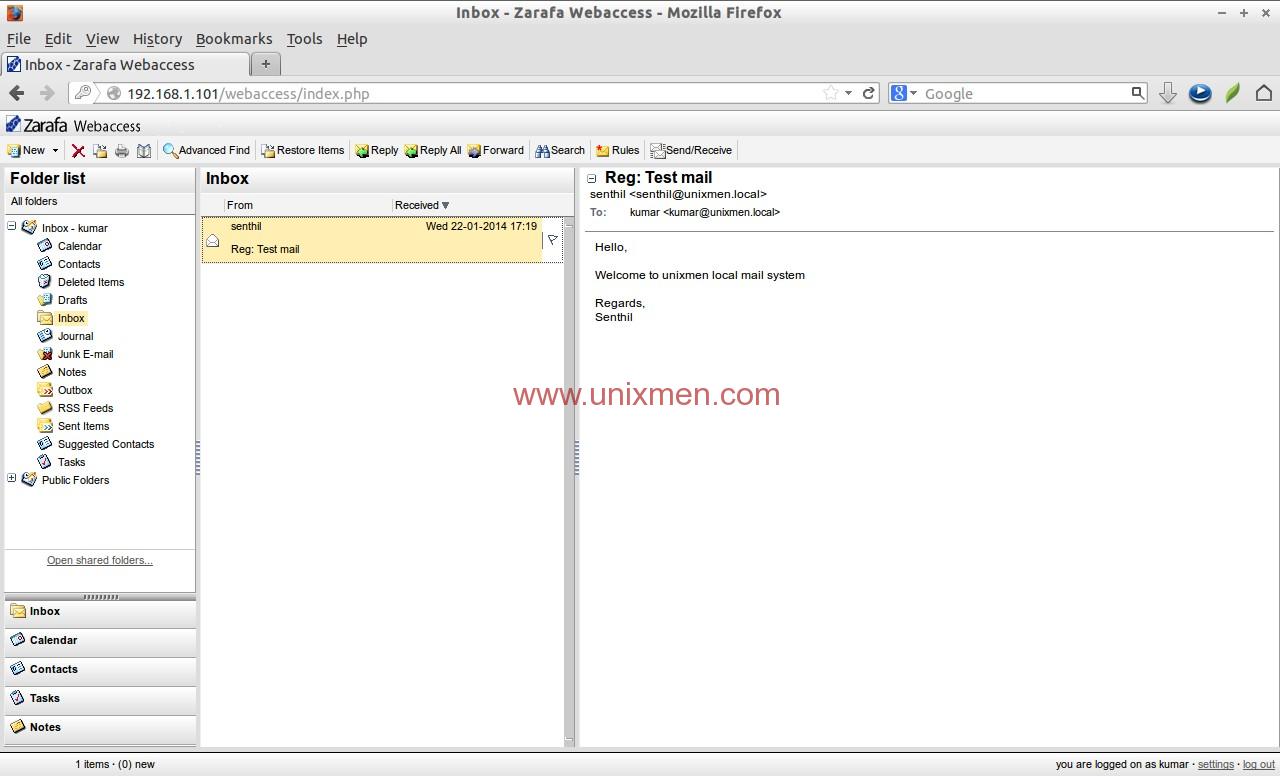1280x776 pixels.
Task: Open Rules from the toolbar
Action: pyautogui.click(x=617, y=150)
